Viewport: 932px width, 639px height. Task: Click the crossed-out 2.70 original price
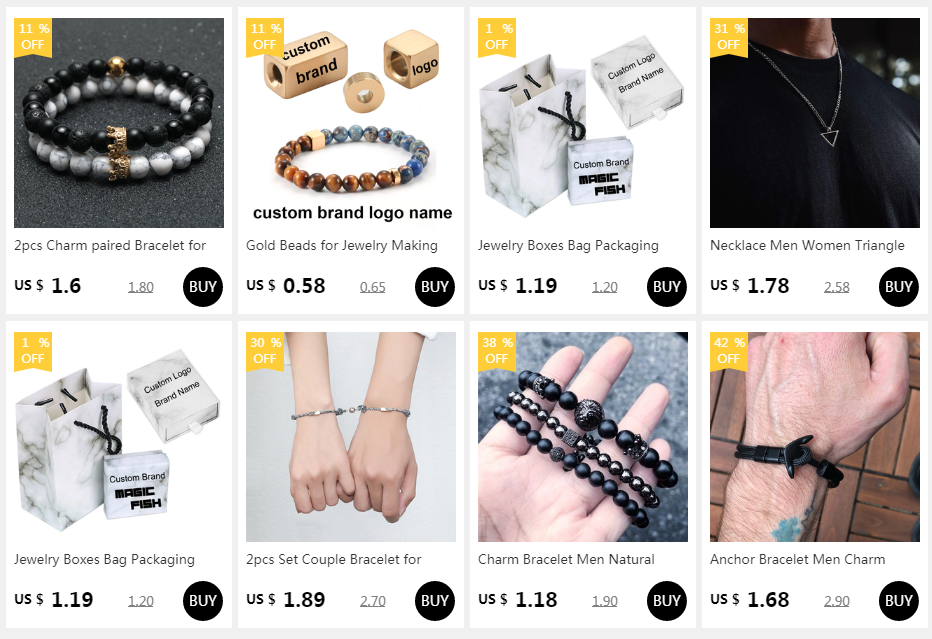point(373,601)
